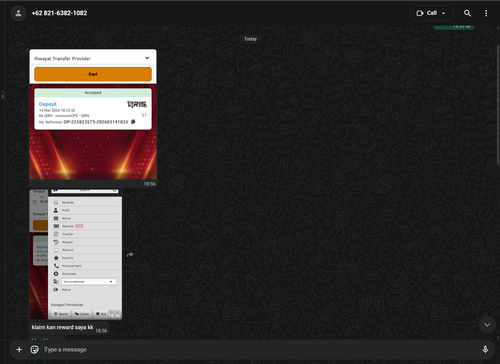Open the three-dot chat menu
500x364 pixels.
tap(486, 13)
